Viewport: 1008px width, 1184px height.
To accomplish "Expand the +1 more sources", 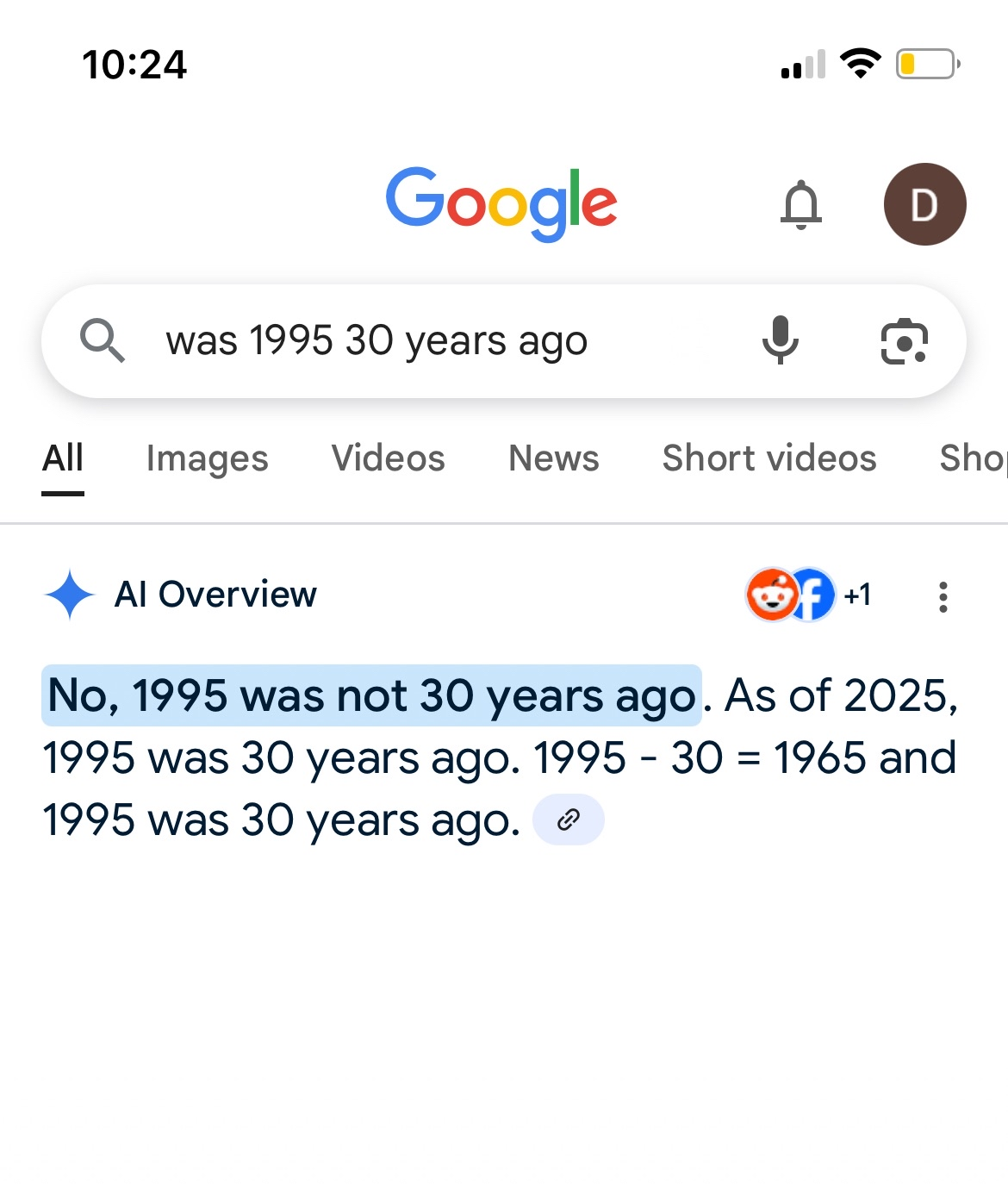I will (857, 595).
